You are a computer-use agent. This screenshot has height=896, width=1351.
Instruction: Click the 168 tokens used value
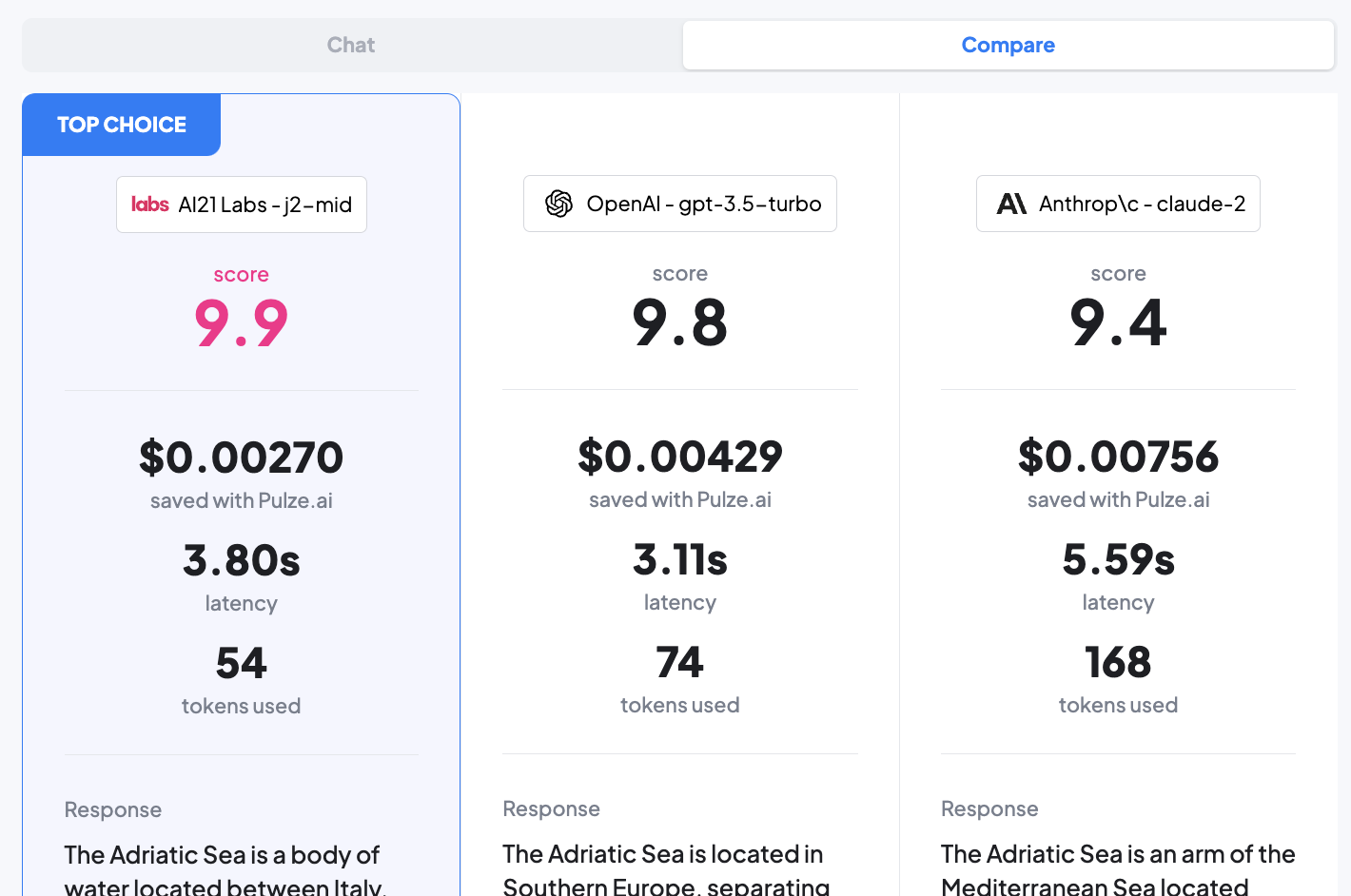pyautogui.click(x=1118, y=662)
